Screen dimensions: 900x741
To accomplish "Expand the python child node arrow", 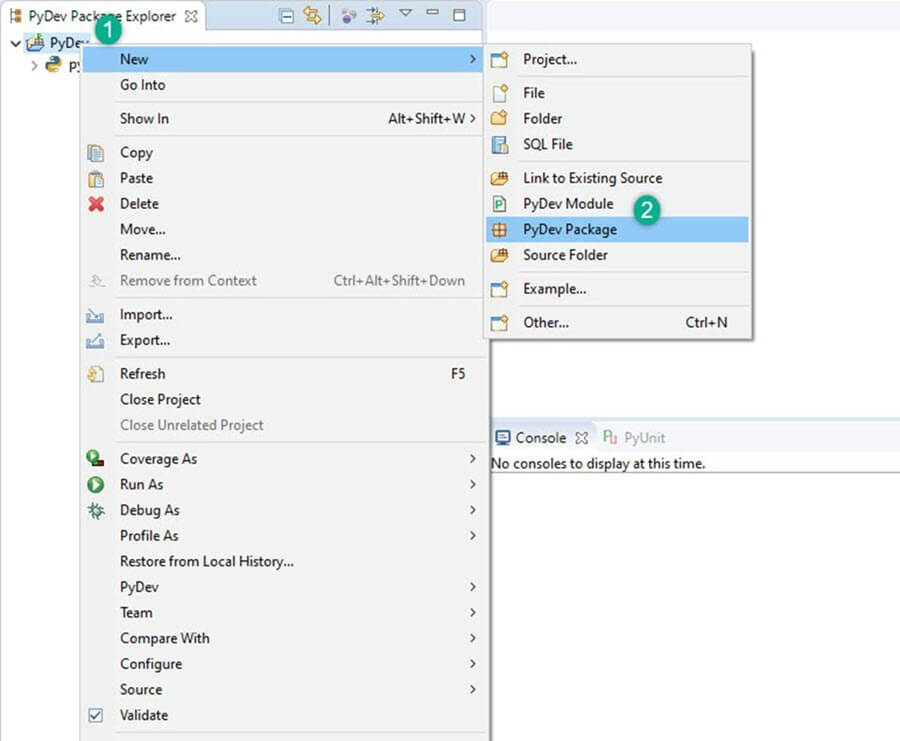I will (x=34, y=66).
